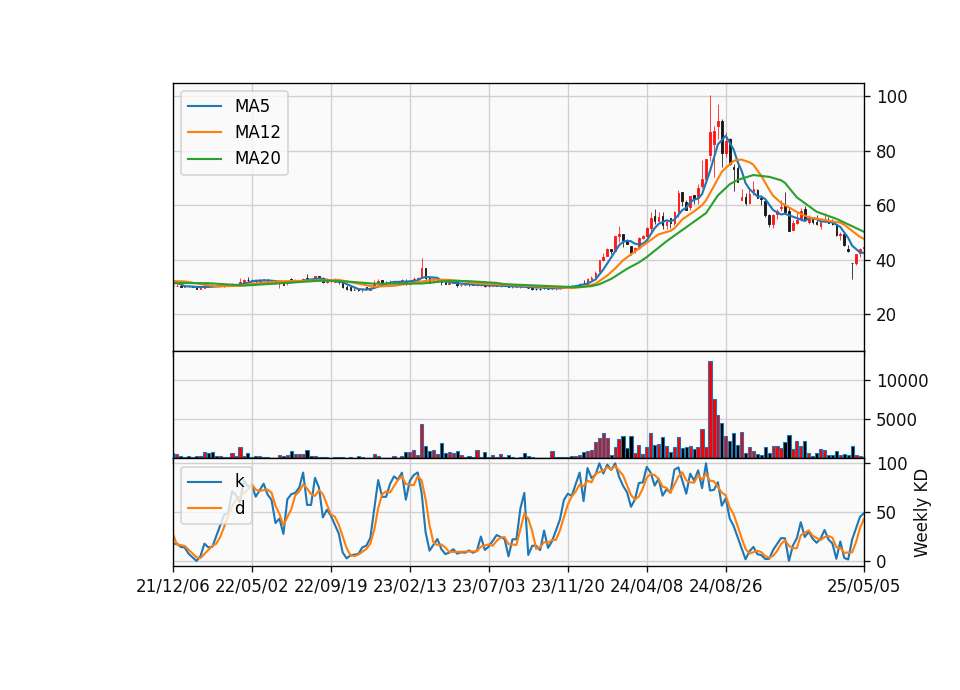Screen dimensions: 960x690
Task: Click the 5000 volume axis tick label
Action: (x=897, y=420)
